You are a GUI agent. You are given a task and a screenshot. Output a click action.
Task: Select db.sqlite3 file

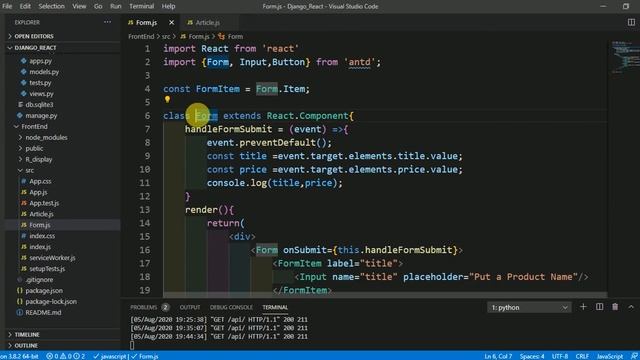pyautogui.click(x=39, y=104)
